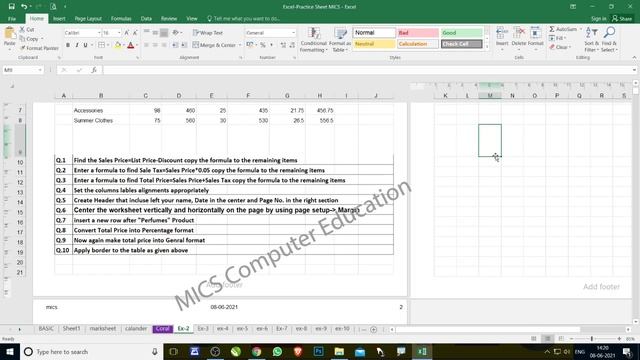Save the workbook from quick access toolbar
Image resolution: width=640 pixels, height=360 pixels.
coord(11,7)
